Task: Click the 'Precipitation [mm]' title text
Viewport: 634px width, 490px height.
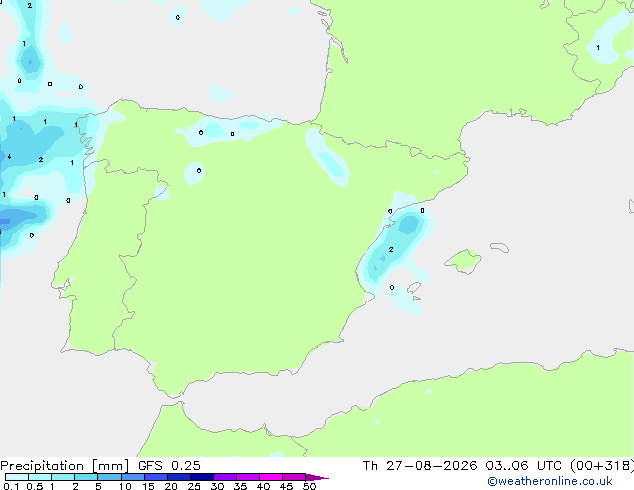Action: pyautogui.click(x=65, y=466)
